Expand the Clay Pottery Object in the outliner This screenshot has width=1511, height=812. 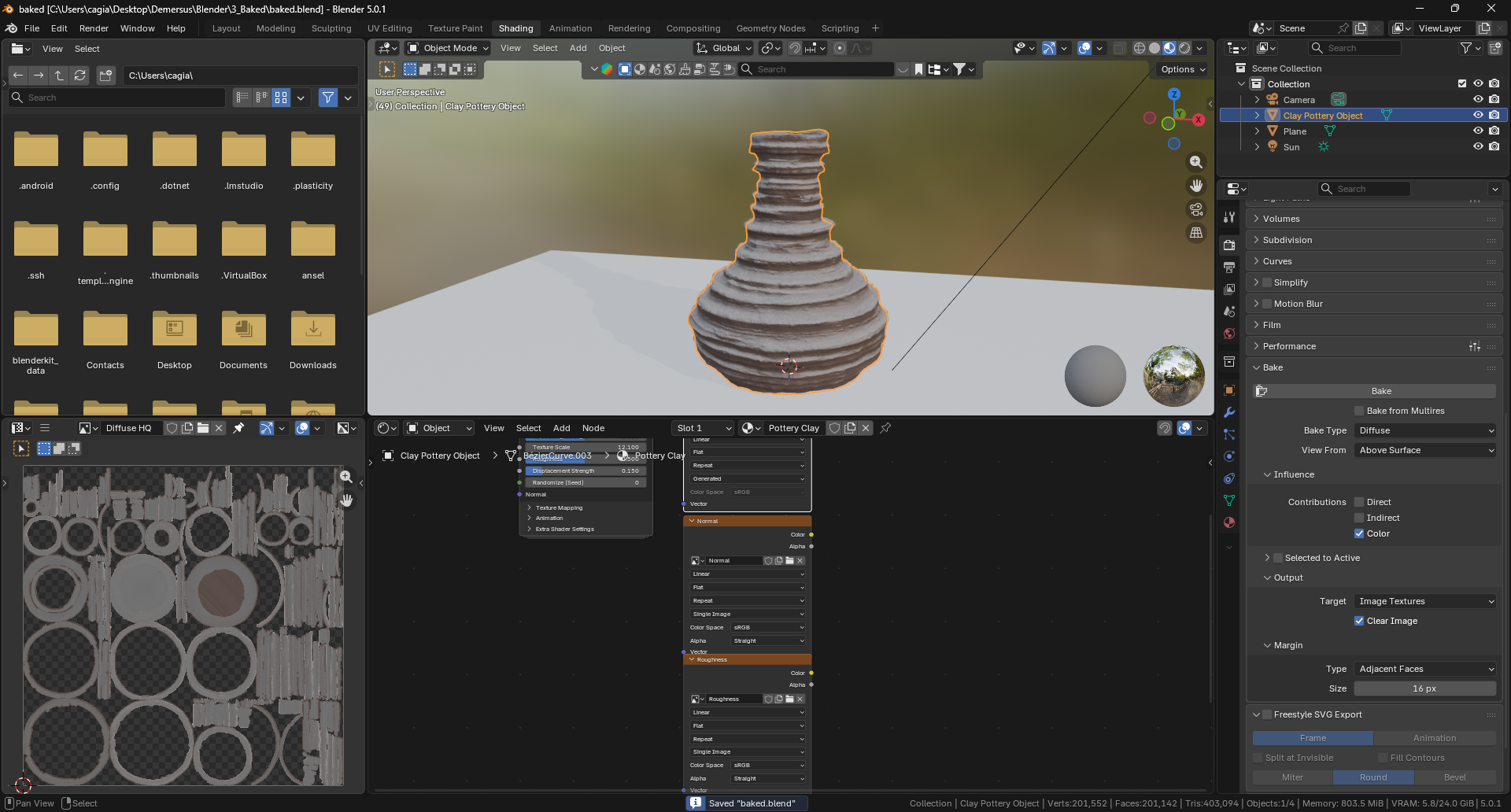[1257, 115]
